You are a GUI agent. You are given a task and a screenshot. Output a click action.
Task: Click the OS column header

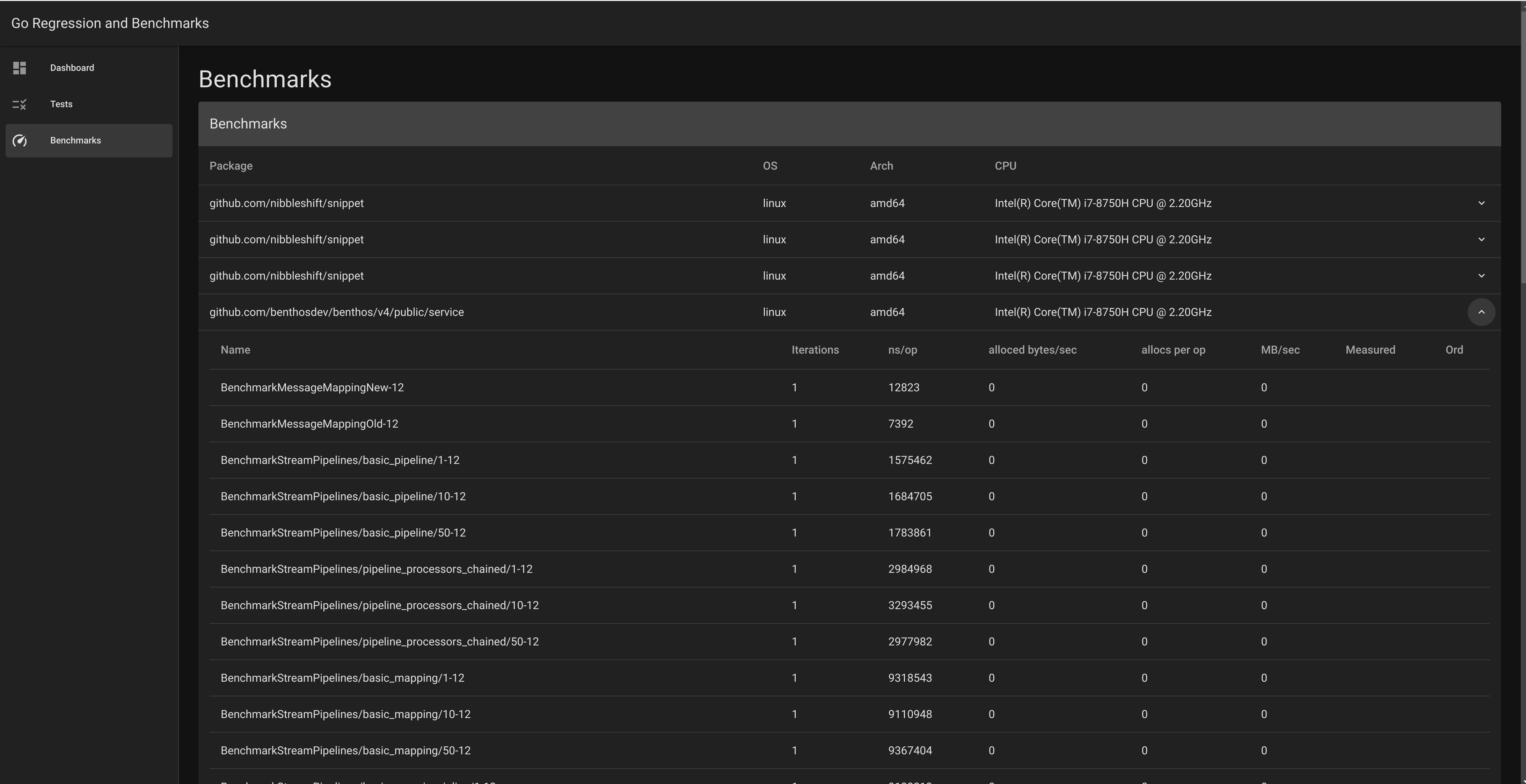click(770, 166)
